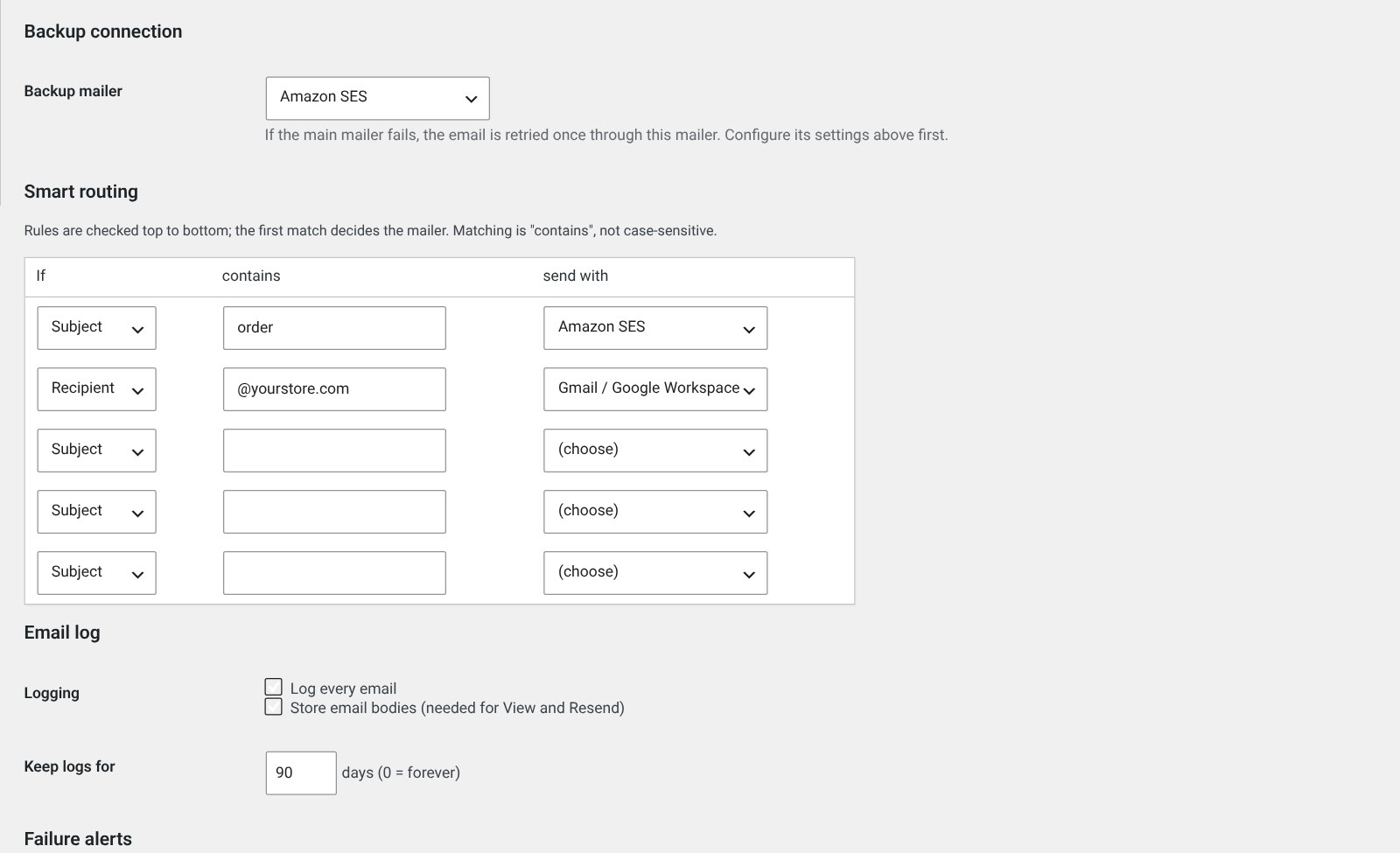The width and height of the screenshot is (1400, 853).
Task: Click the empty contains field in the third rule row
Action: [334, 451]
